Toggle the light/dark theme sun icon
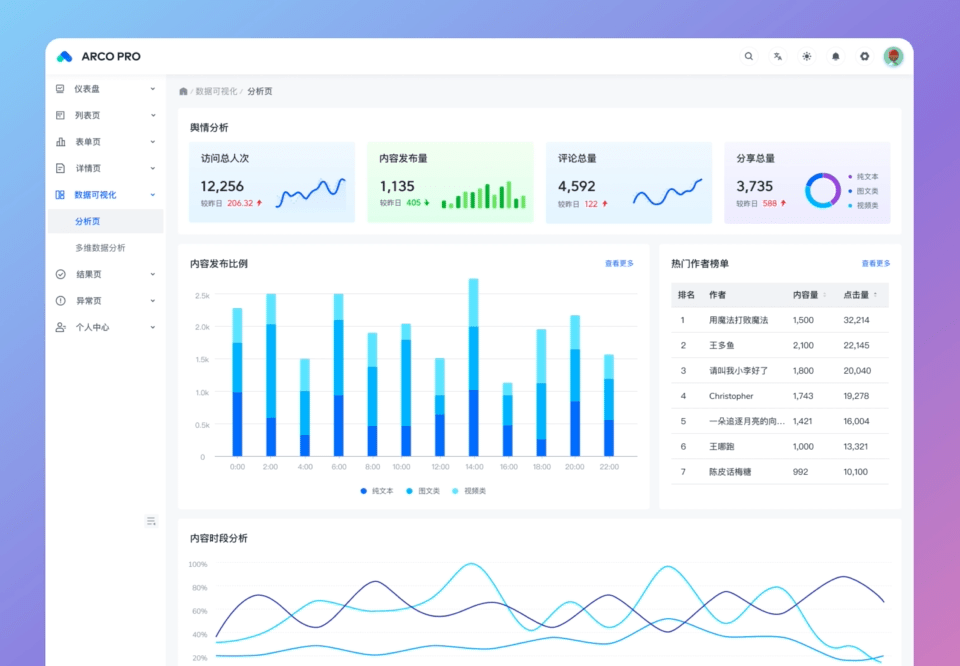The width and height of the screenshot is (960, 666). 806,56
